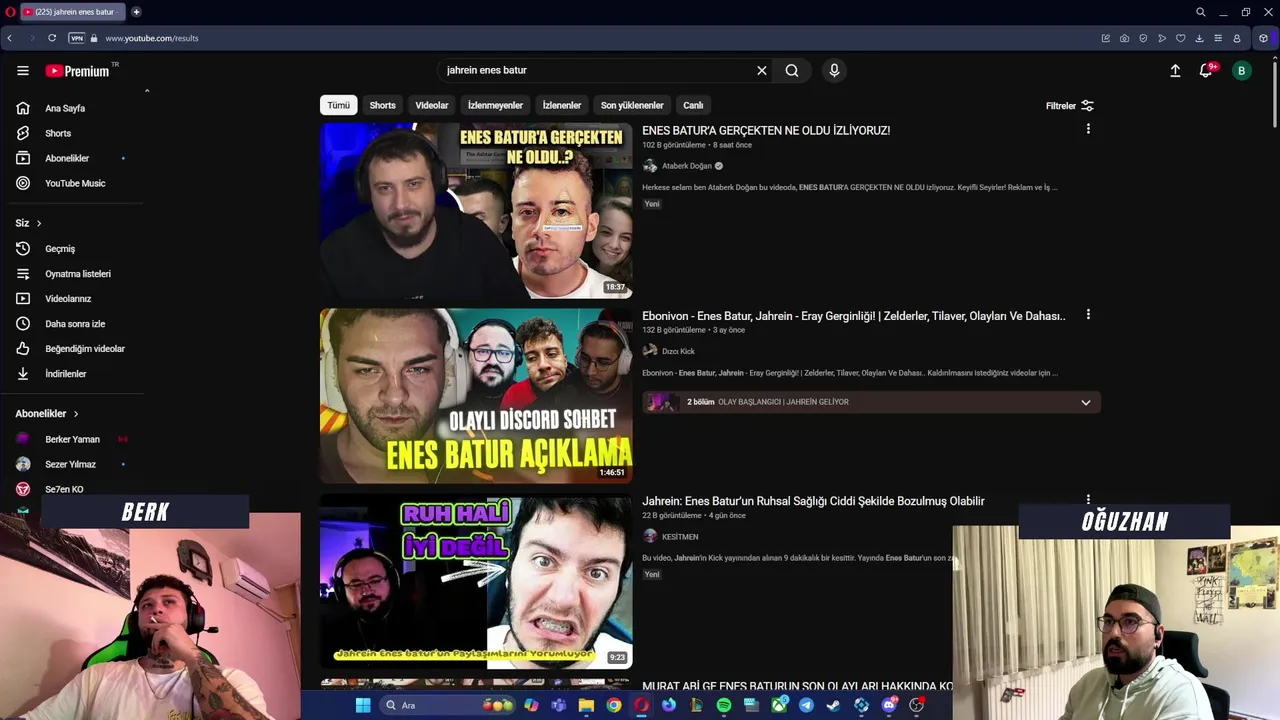
Task: Click the magnifier search button
Action: [x=792, y=71]
